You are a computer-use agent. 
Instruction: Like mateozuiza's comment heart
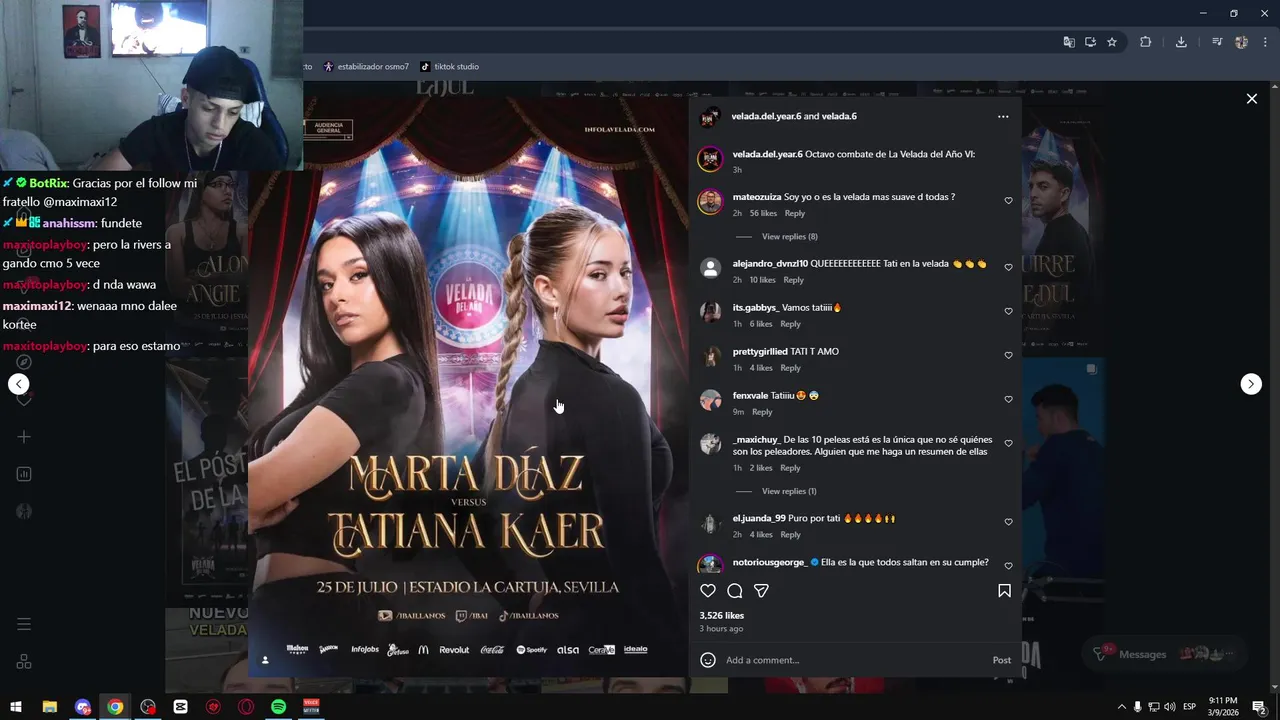point(1008,201)
